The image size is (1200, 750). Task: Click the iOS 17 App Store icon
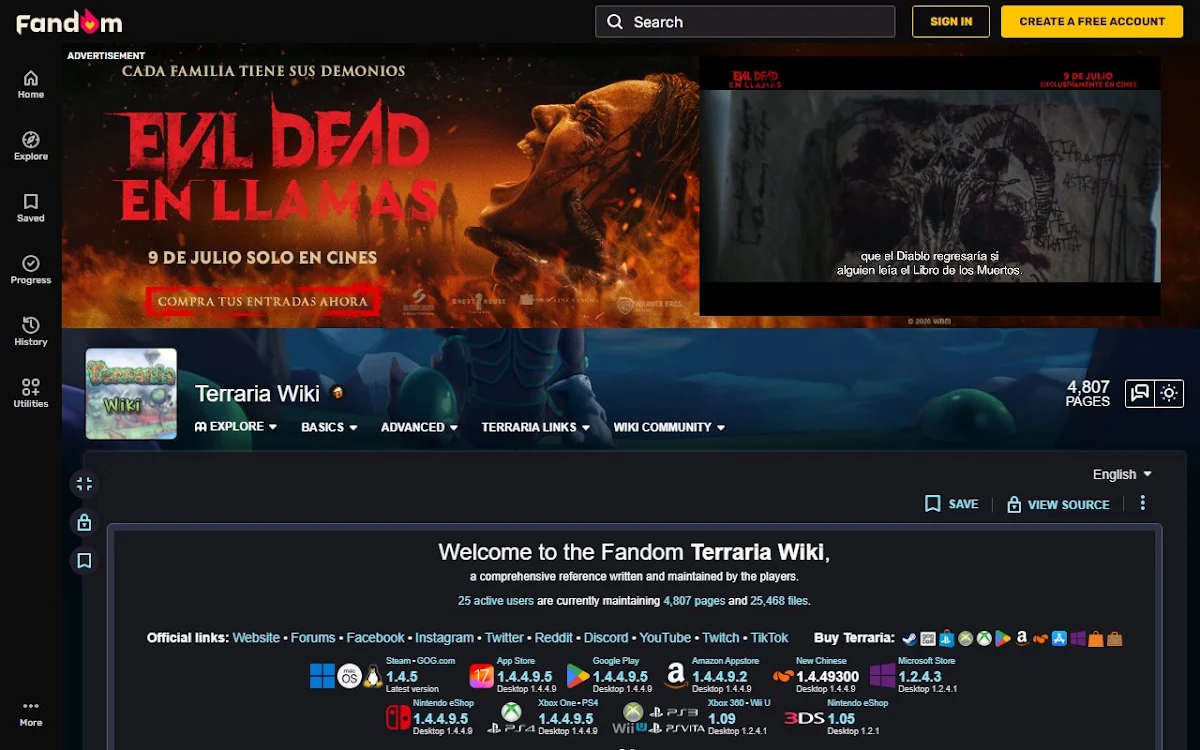point(482,677)
